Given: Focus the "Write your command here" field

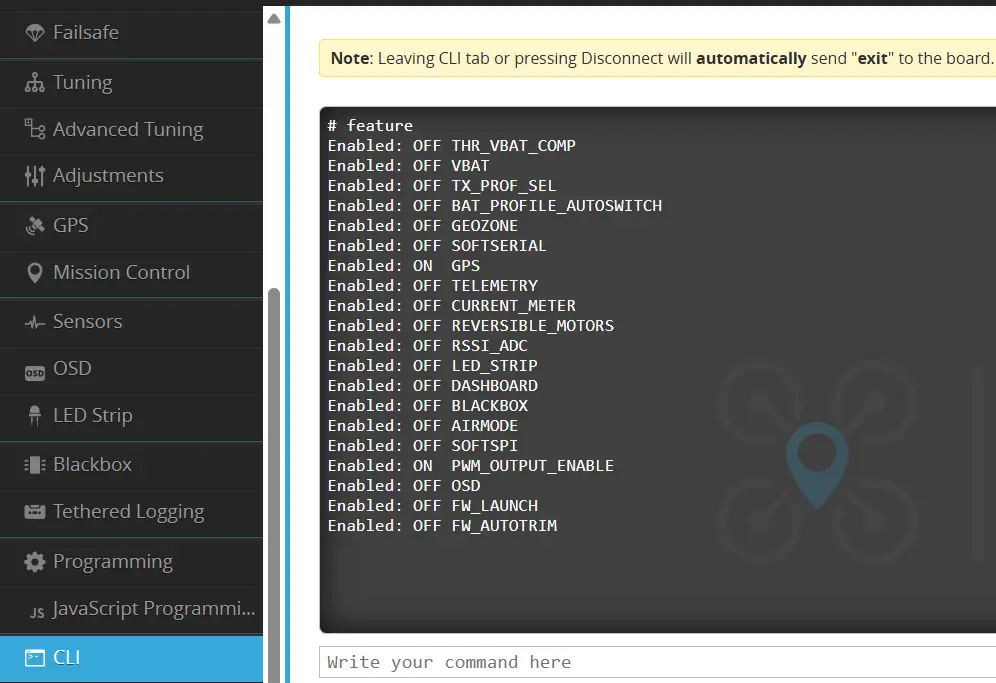Looking at the screenshot, I should pos(657,662).
